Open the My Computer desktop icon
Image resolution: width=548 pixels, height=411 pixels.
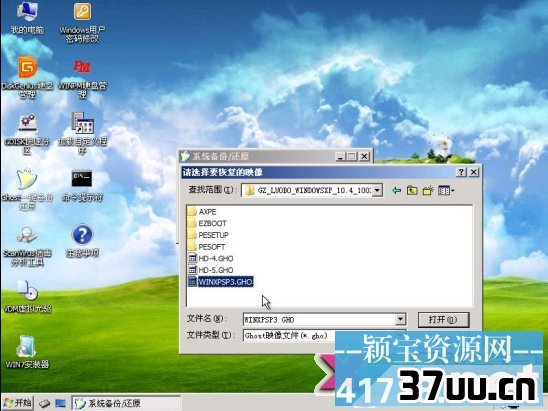pos(27,18)
